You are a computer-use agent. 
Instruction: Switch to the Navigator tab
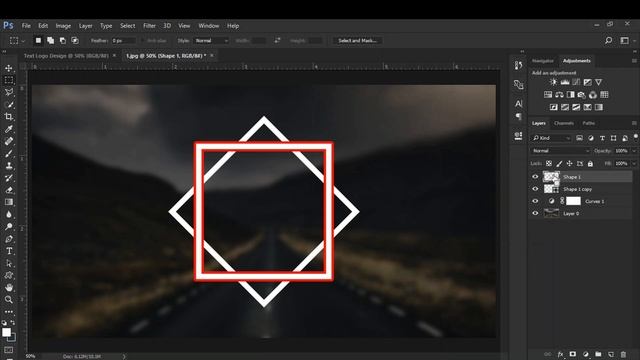pos(542,61)
